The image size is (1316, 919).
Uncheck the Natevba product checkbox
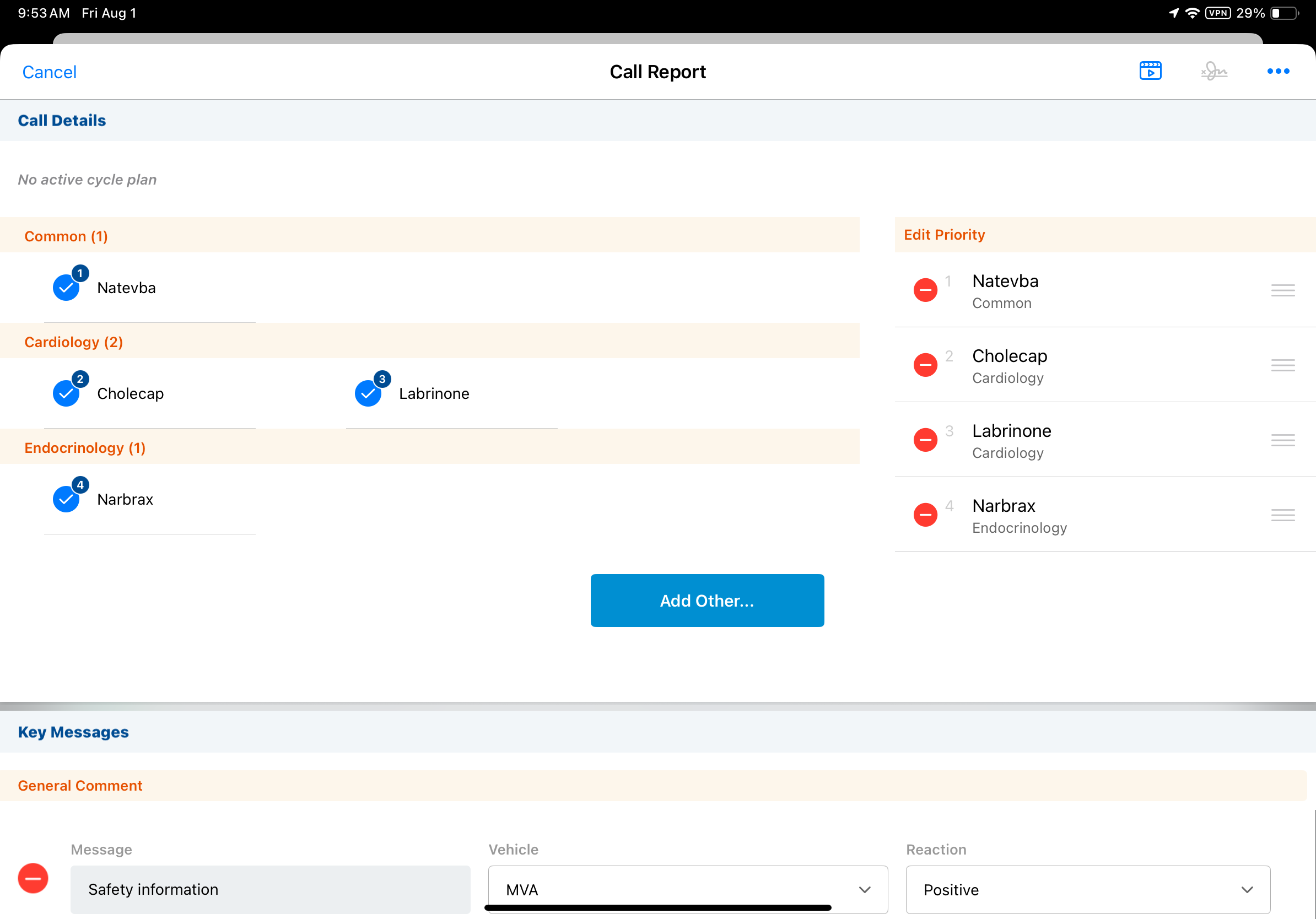[x=67, y=288]
